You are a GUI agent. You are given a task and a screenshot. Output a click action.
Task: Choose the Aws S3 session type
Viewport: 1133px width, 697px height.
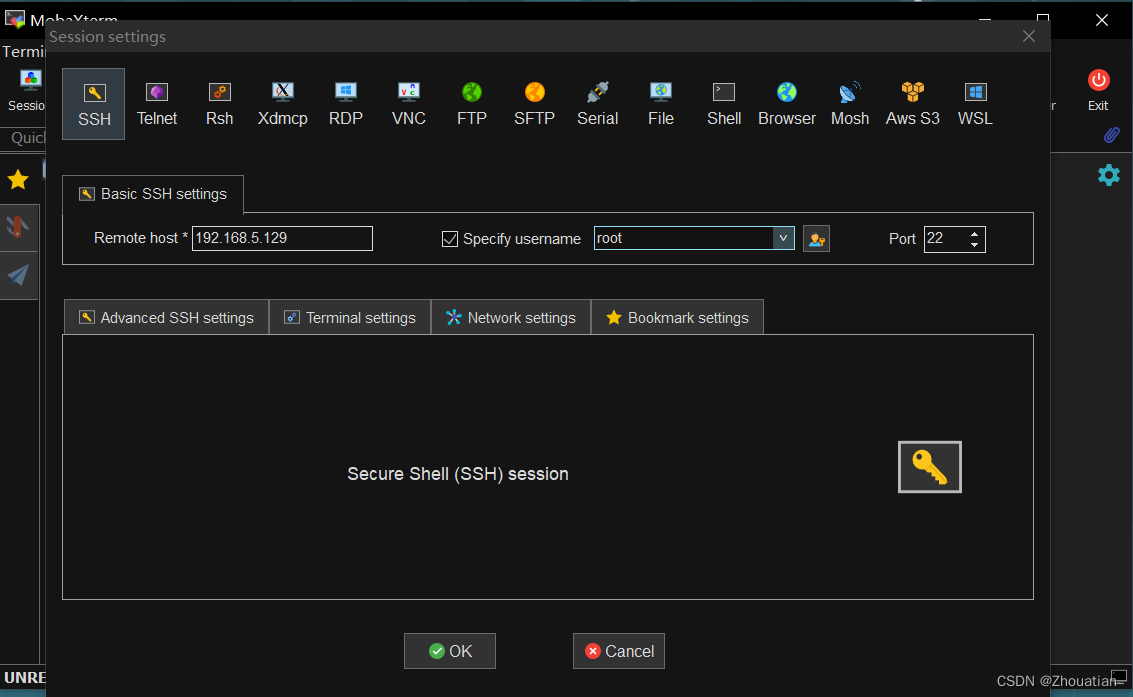point(913,104)
